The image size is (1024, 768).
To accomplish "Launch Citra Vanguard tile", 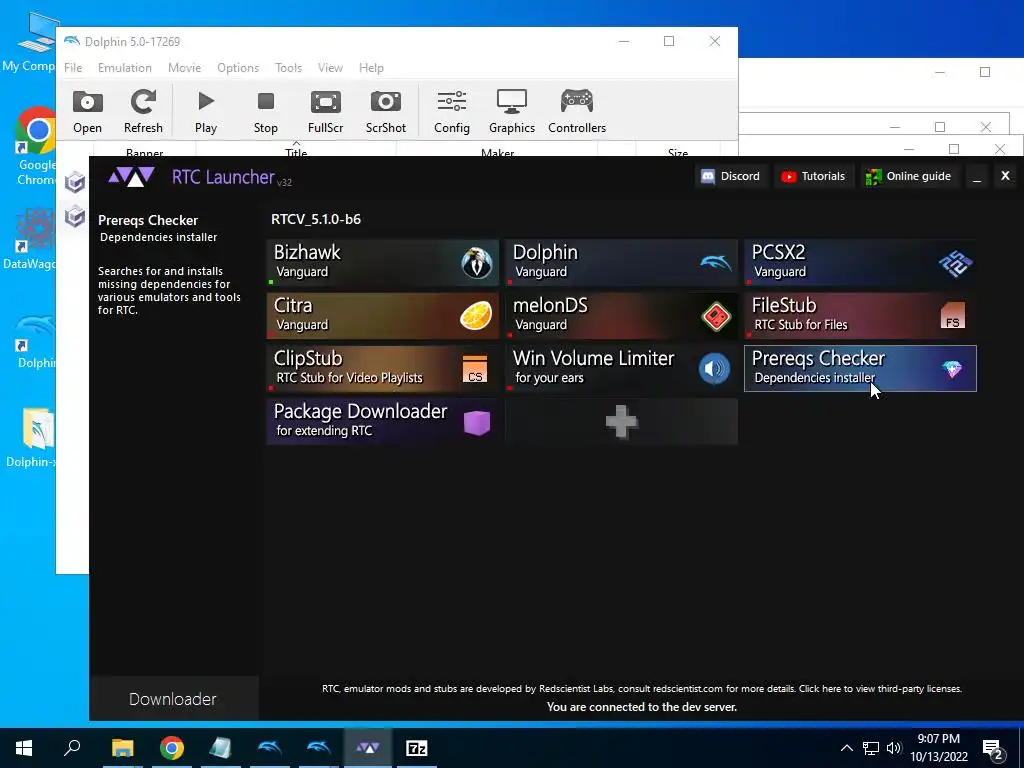I will pos(383,315).
